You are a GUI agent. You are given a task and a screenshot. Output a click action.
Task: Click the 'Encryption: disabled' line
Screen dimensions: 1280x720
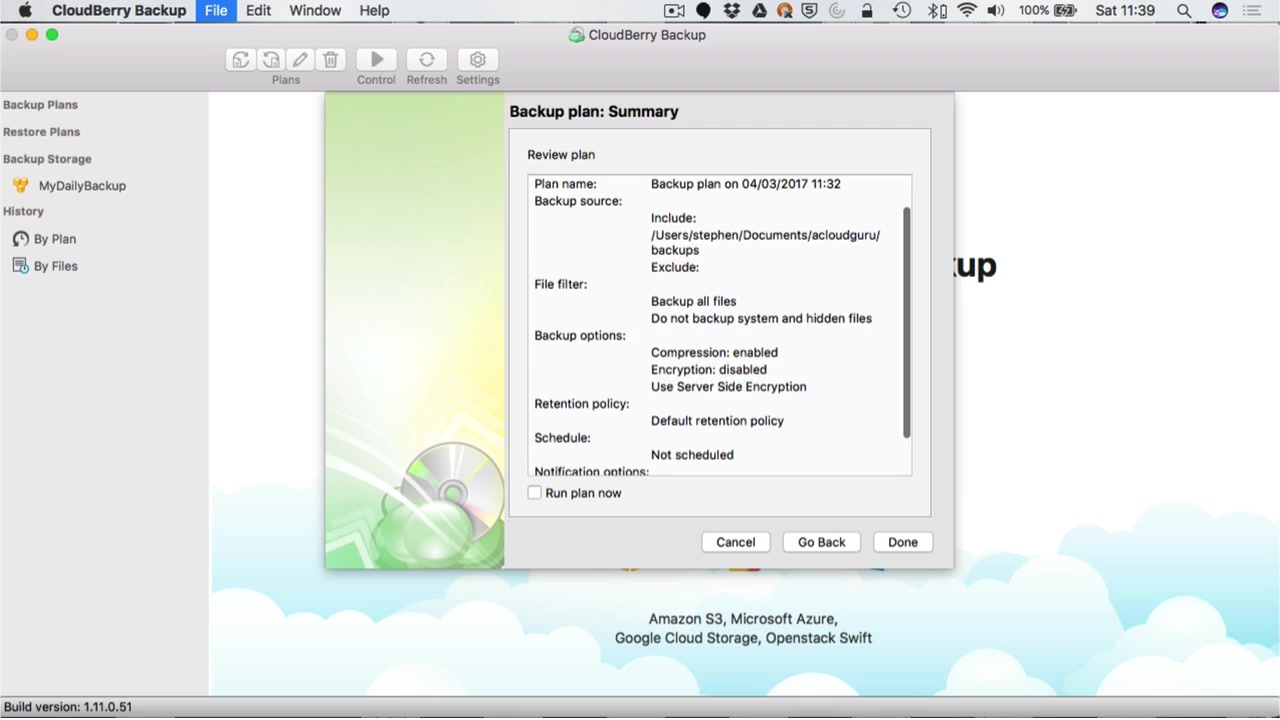709,370
